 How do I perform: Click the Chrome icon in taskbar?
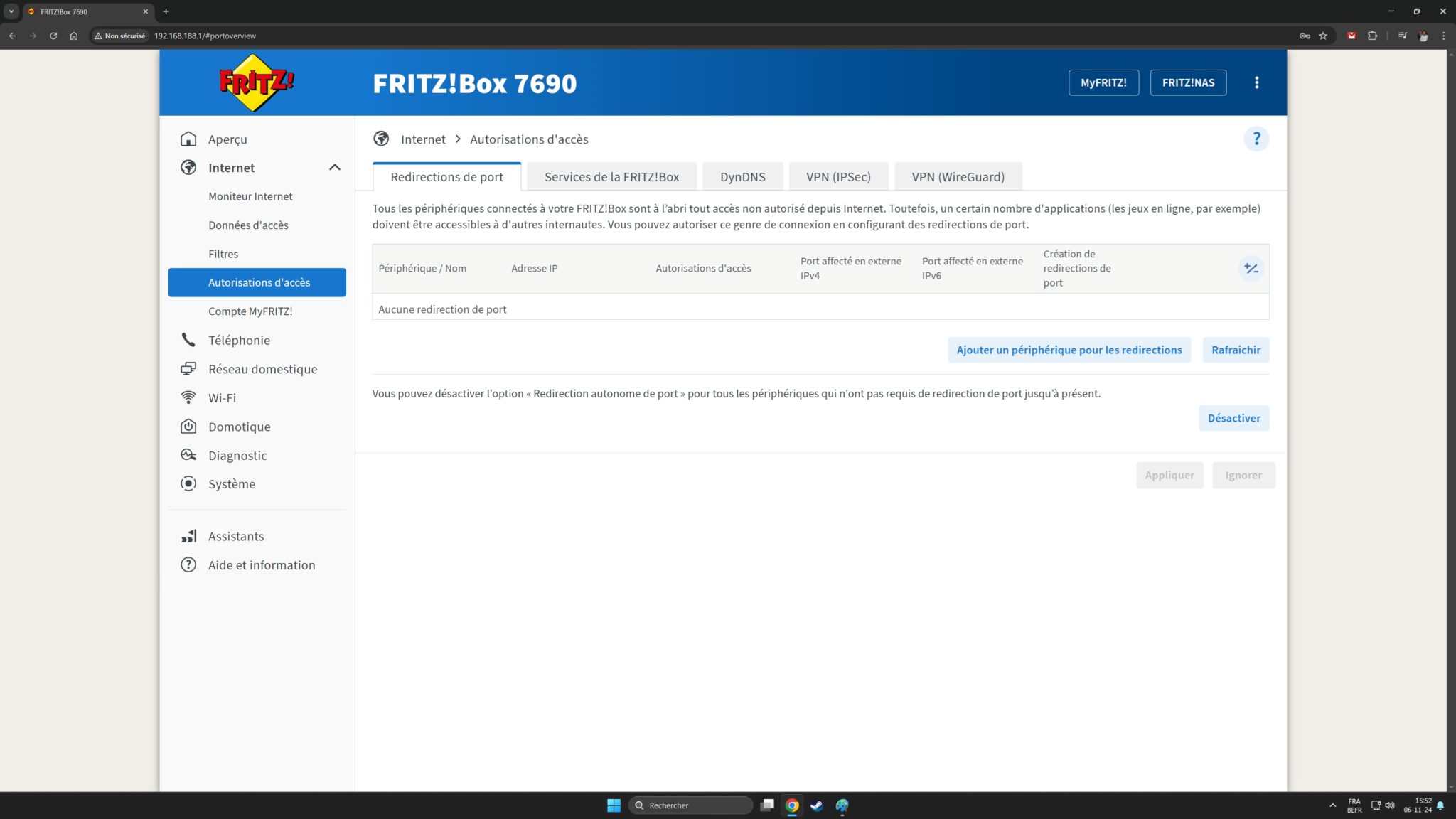pyautogui.click(x=792, y=805)
